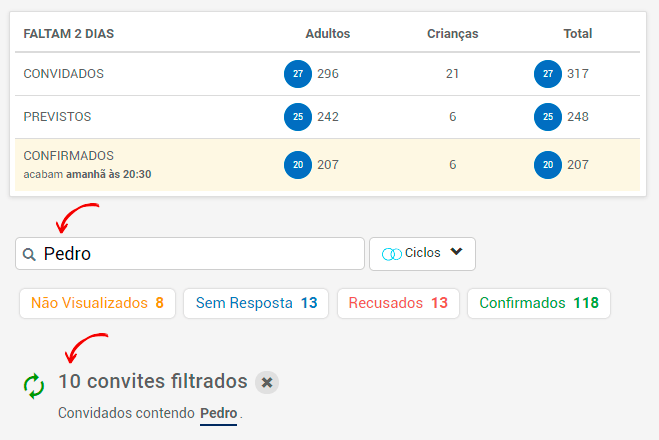Click the magnifier search icon
659x440 pixels.
[x=29, y=254]
